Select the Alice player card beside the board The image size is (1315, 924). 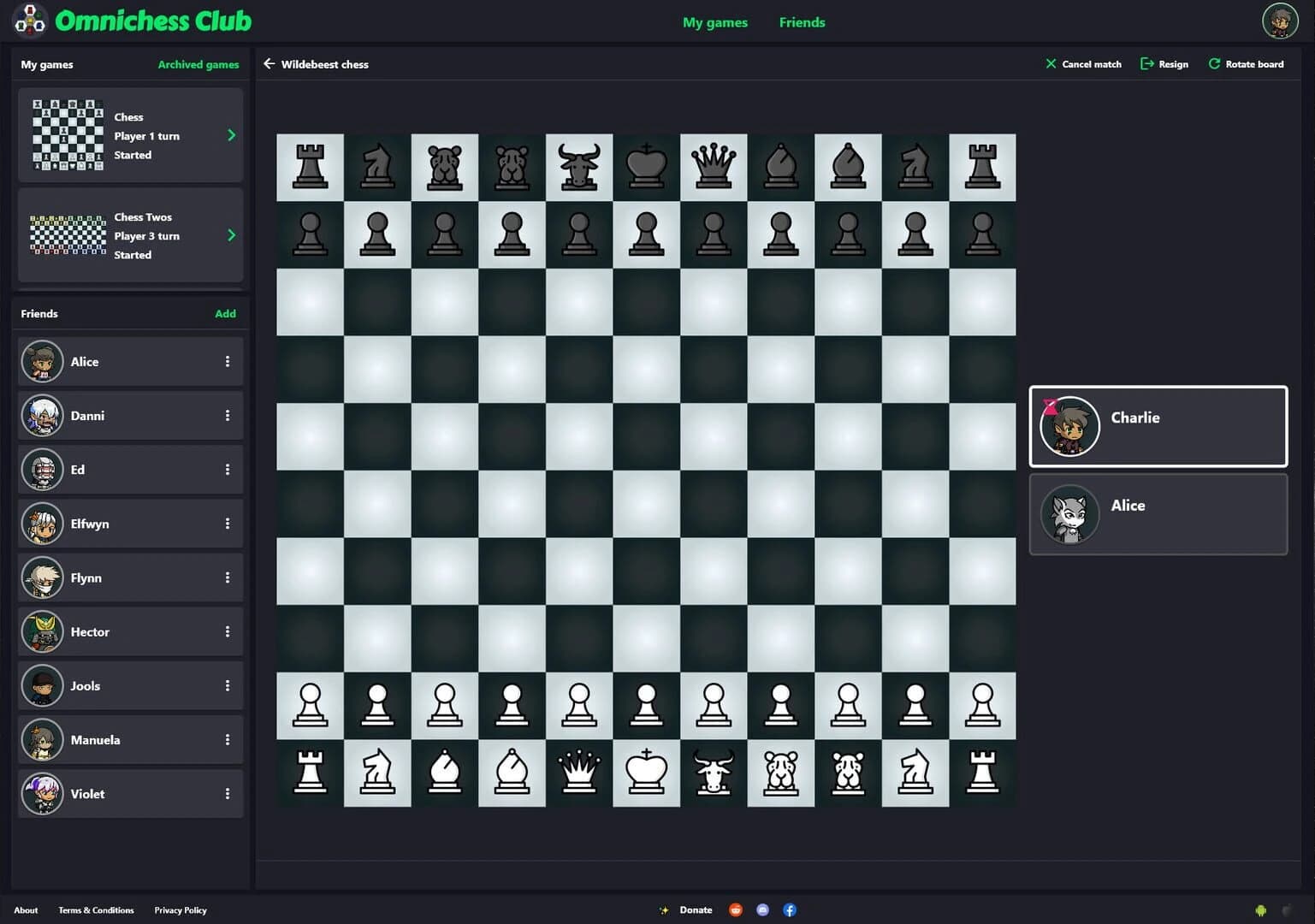(x=1158, y=514)
